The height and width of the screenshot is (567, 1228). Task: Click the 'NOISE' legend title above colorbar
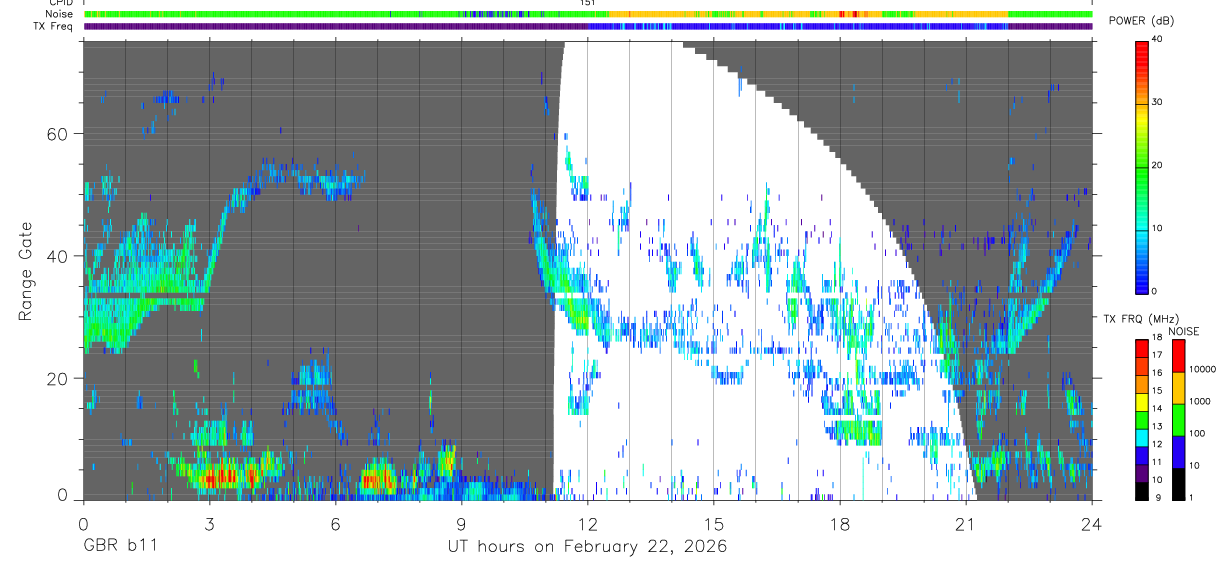coord(1185,331)
